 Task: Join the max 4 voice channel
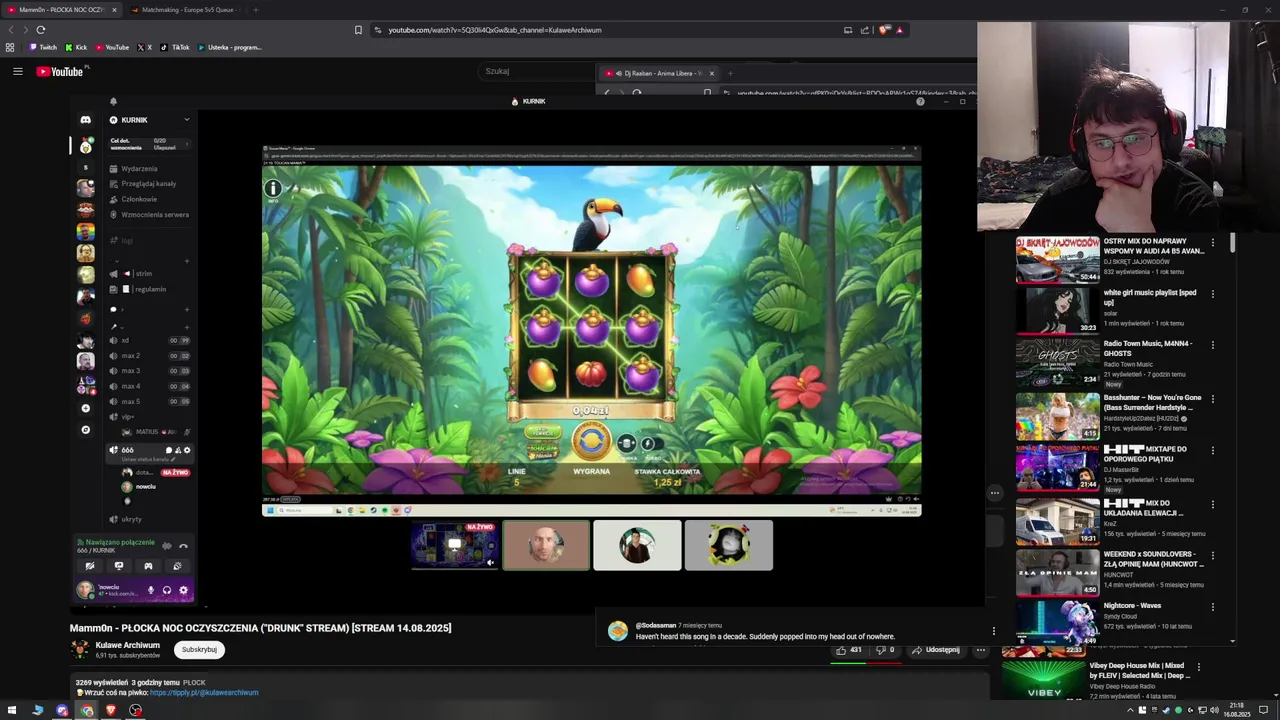(x=149, y=386)
